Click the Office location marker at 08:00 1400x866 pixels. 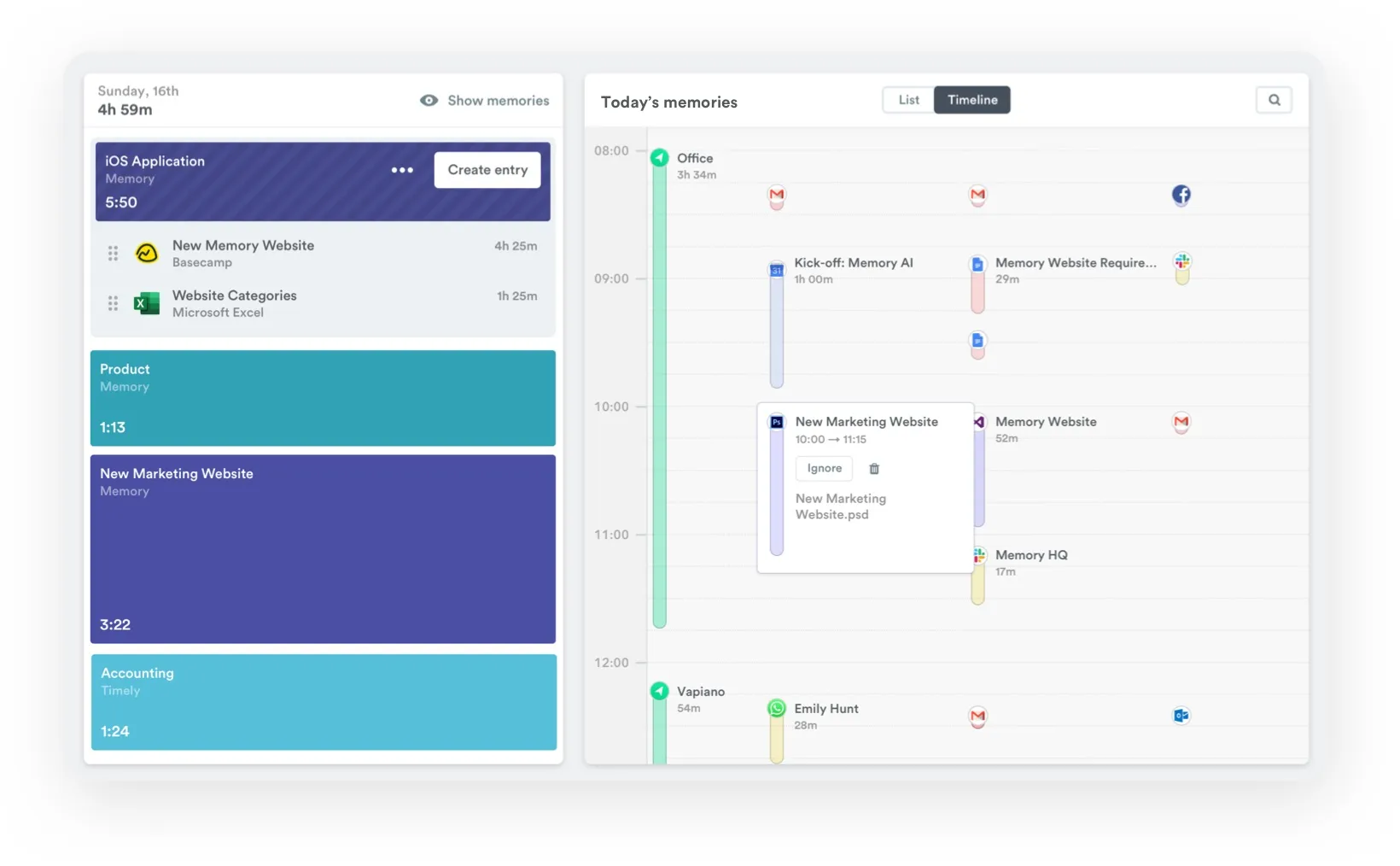coord(659,158)
